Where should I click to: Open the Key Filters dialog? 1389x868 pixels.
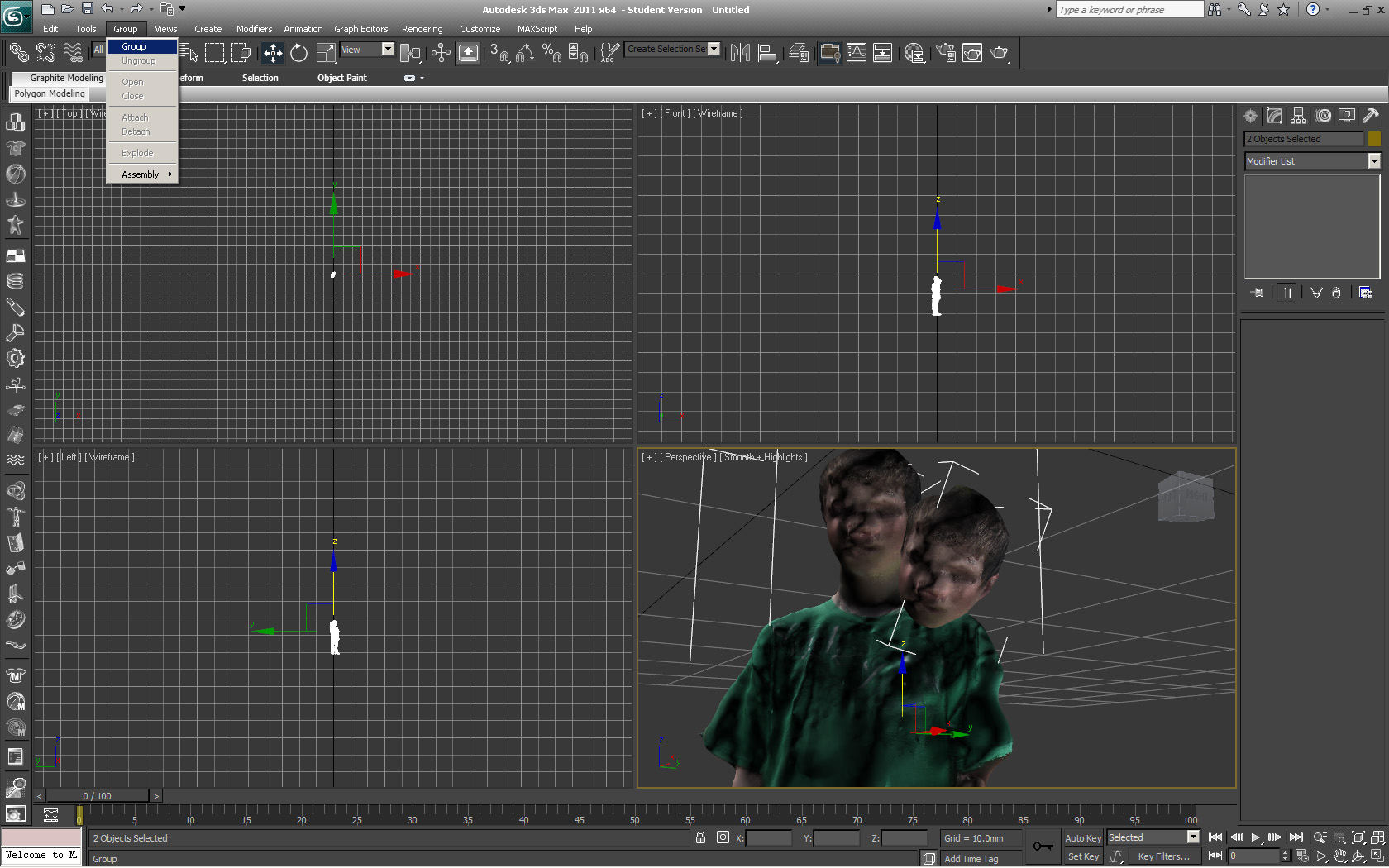pyautogui.click(x=1163, y=856)
